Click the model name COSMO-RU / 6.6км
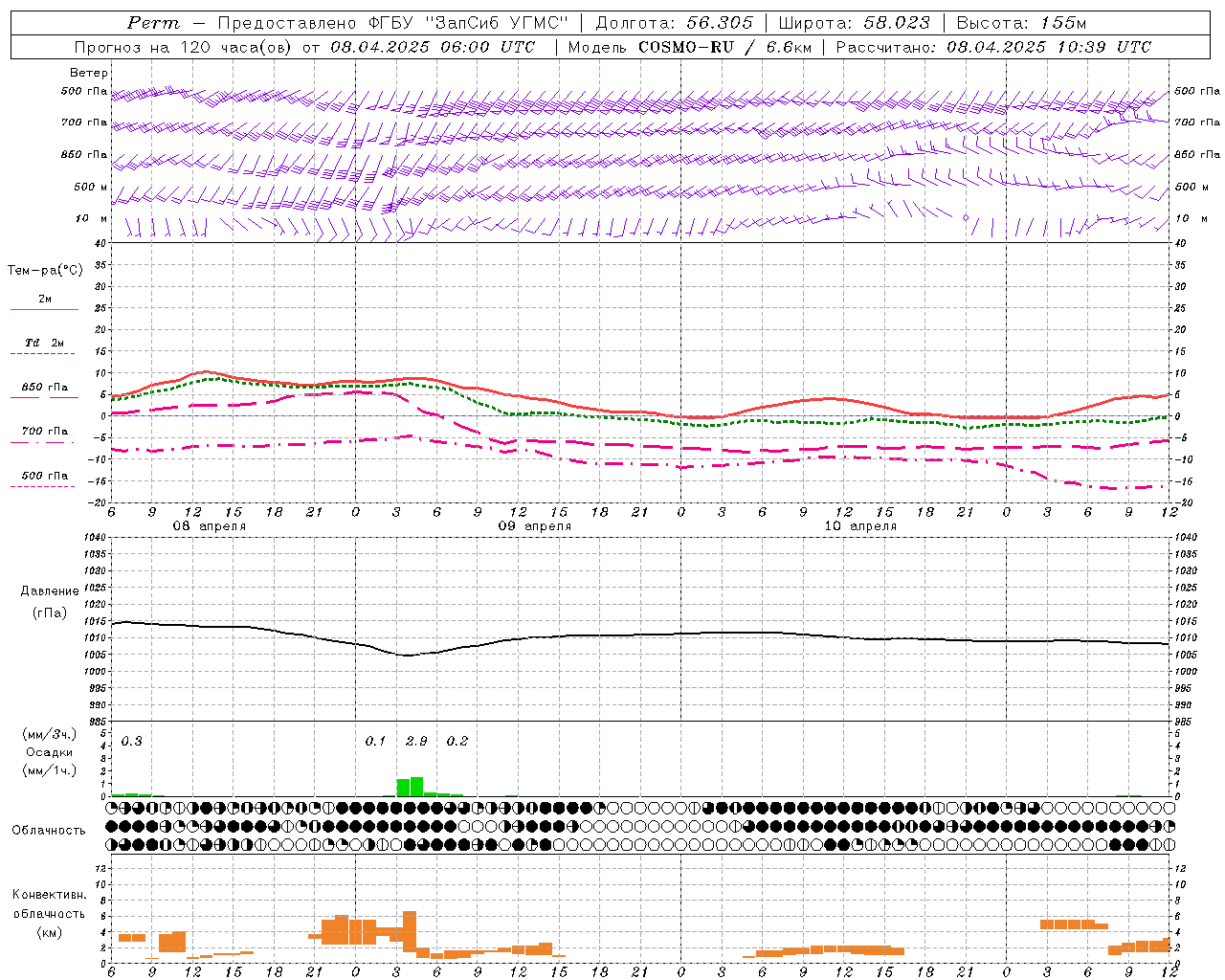This screenshot has width=1225, height=980. click(x=725, y=47)
